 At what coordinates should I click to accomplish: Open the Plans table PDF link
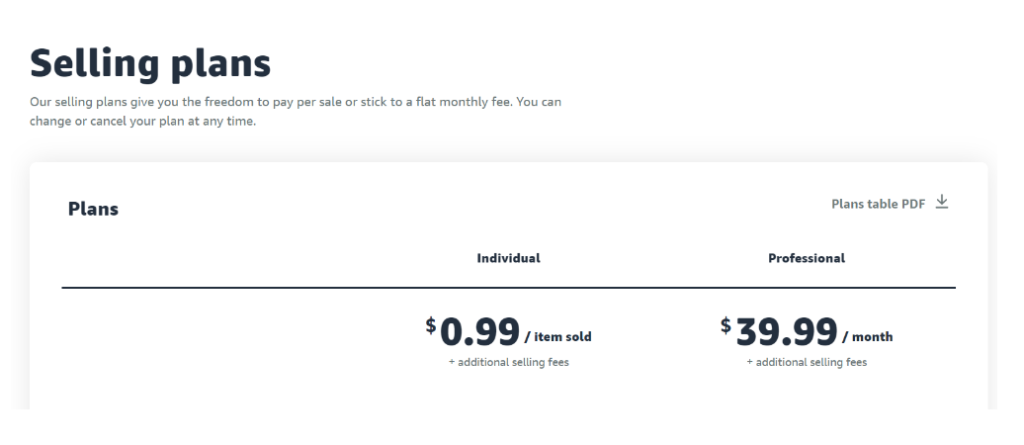(x=878, y=204)
